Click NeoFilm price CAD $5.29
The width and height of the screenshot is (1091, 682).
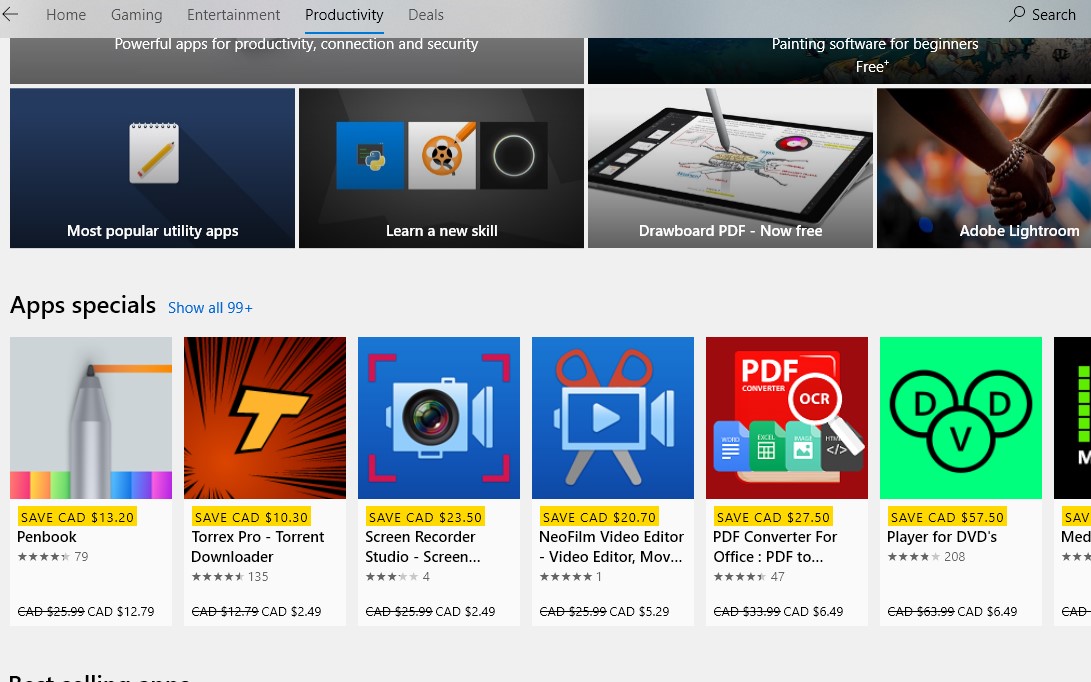[x=639, y=612]
